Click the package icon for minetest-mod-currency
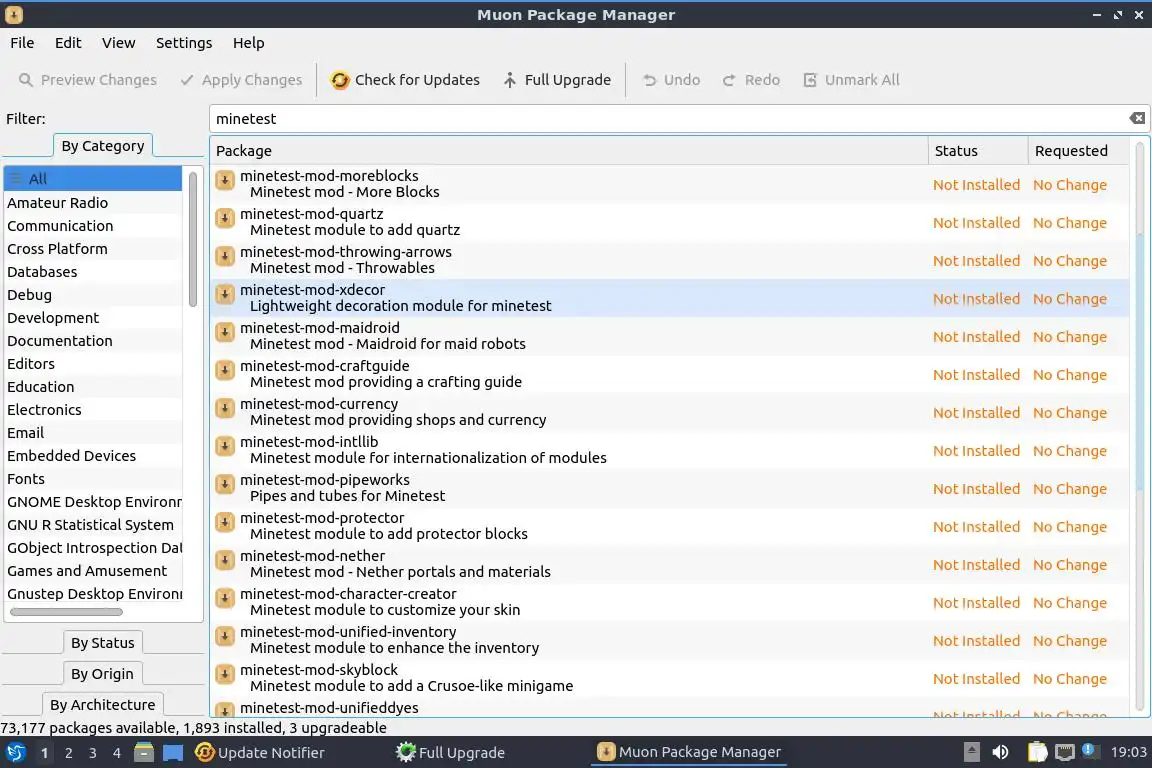The image size is (1152, 768). coord(225,409)
